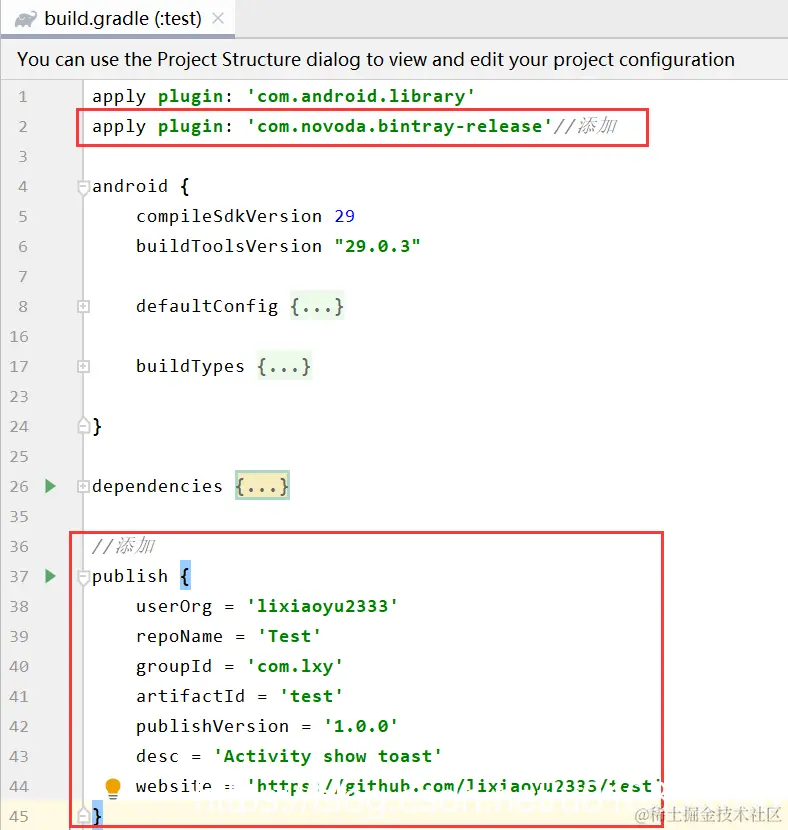Viewport: 788px width, 830px height.
Task: Click the 'publish' keyword on line 37
Action: tap(130, 576)
